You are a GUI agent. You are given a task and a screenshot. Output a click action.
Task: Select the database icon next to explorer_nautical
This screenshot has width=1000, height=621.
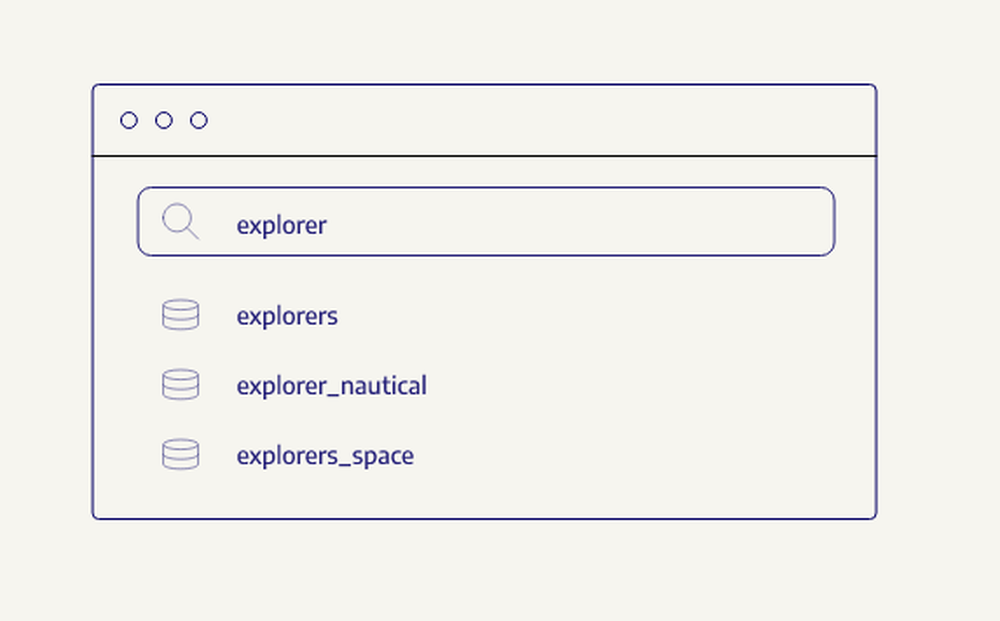coord(180,384)
